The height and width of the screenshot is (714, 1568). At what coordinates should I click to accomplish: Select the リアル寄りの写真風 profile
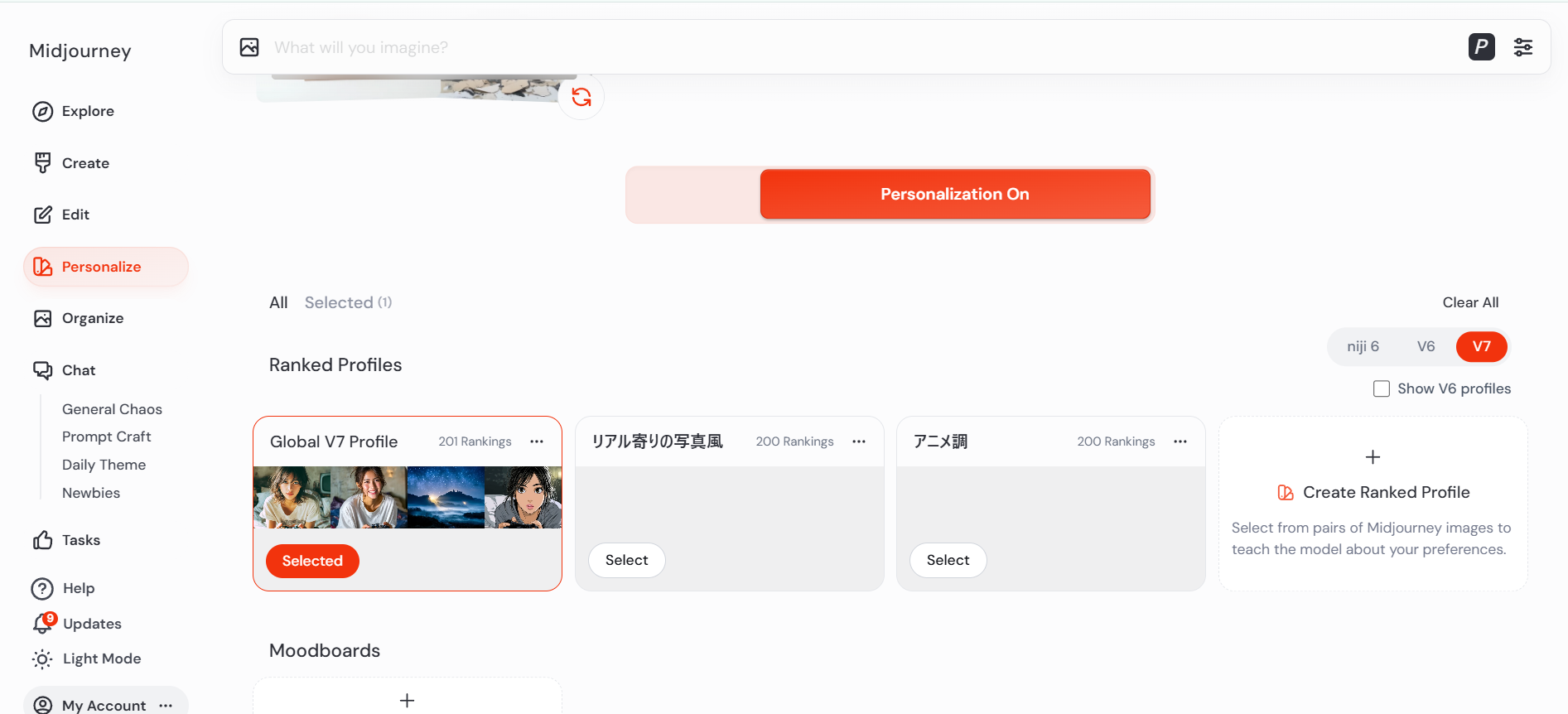pos(626,560)
